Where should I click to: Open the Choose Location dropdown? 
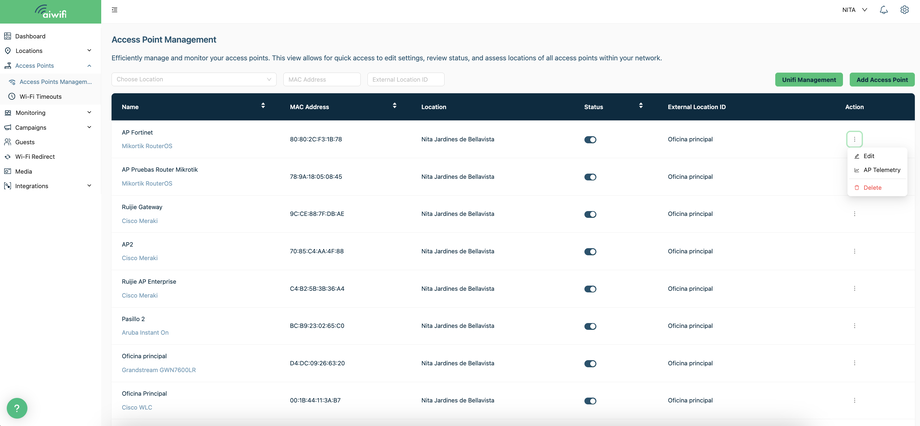click(x=194, y=79)
